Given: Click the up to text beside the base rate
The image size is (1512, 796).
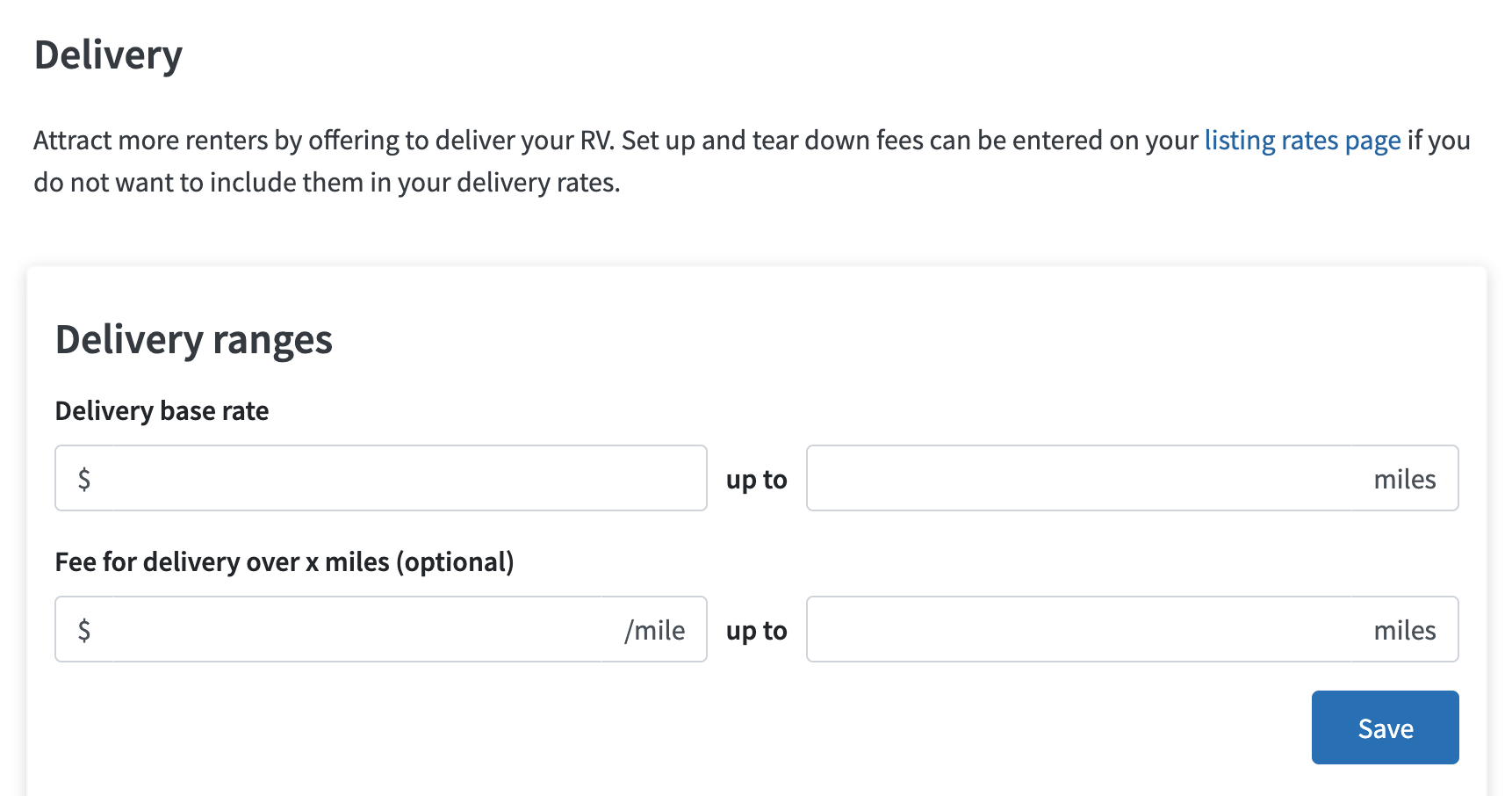Looking at the screenshot, I should (756, 480).
